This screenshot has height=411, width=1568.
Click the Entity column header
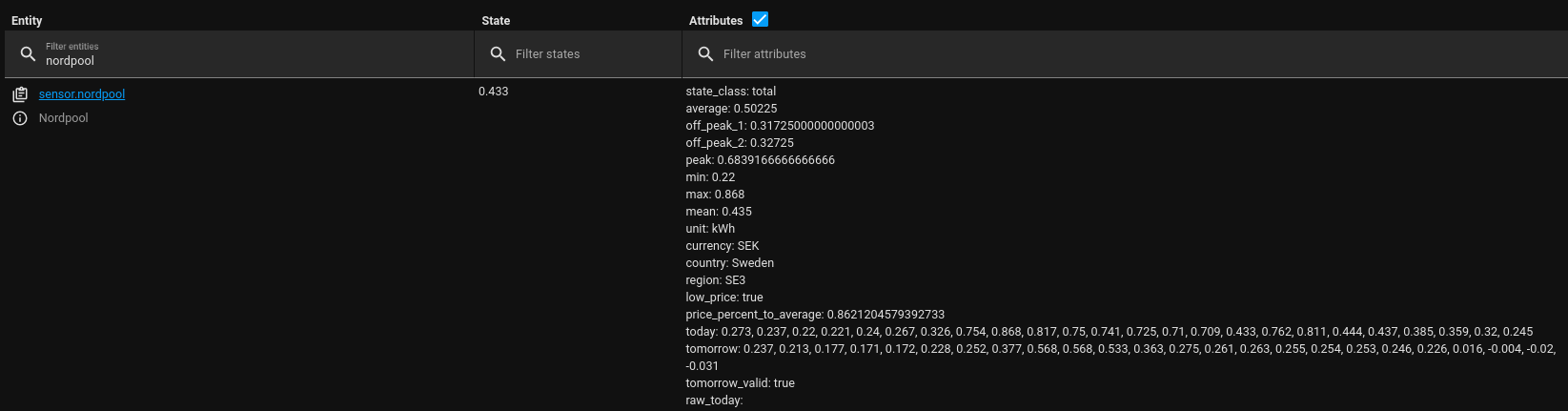pos(27,20)
